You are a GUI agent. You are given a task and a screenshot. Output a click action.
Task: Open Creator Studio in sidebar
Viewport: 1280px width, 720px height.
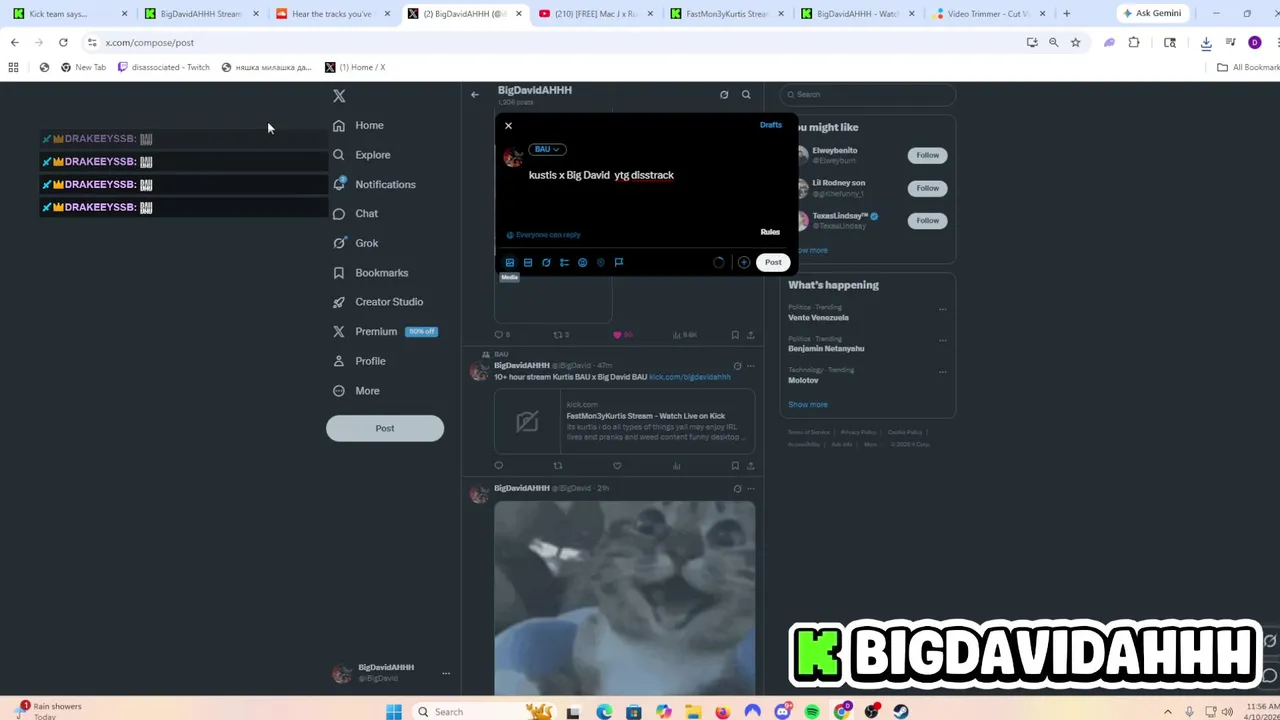[x=377, y=302]
